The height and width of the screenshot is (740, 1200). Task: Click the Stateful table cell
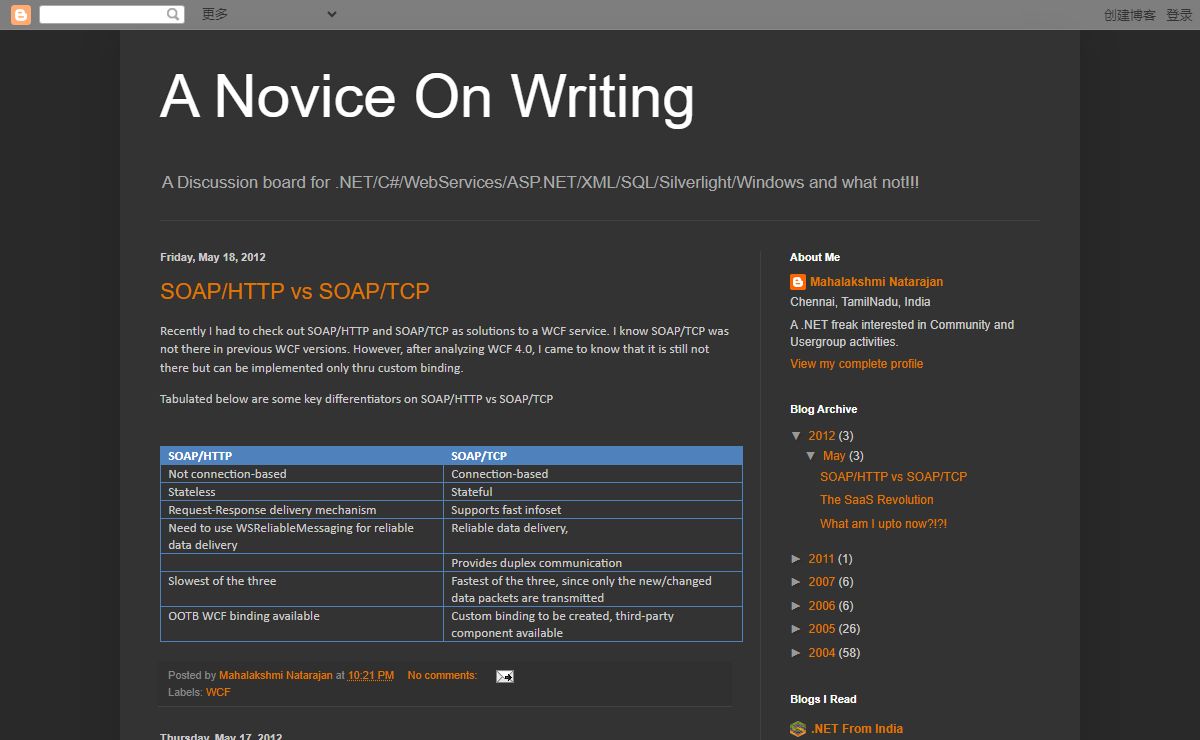coord(593,492)
